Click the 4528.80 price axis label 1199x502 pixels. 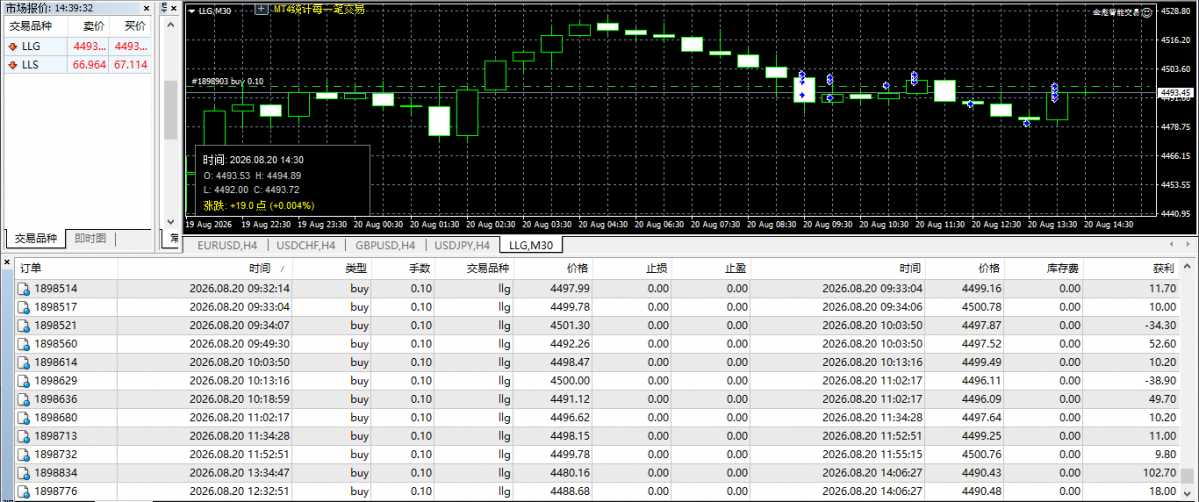point(1176,11)
